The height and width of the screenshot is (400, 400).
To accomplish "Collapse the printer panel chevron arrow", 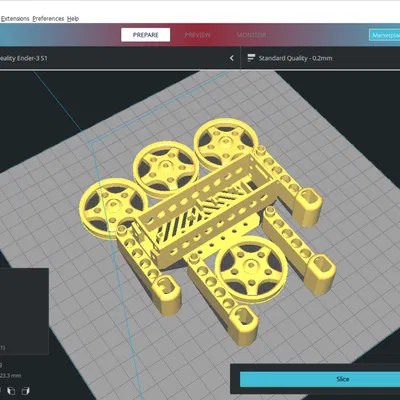I will 232,58.
